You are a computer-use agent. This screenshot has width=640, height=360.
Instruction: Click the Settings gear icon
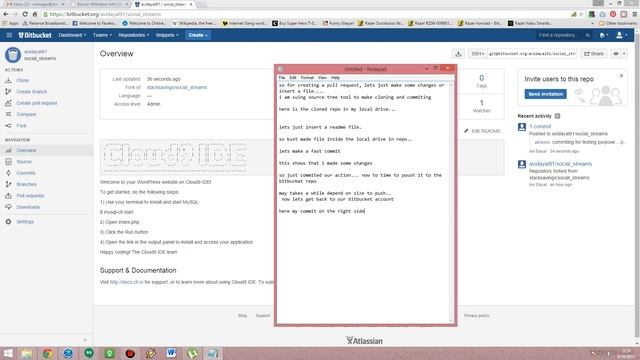[x=8, y=222]
